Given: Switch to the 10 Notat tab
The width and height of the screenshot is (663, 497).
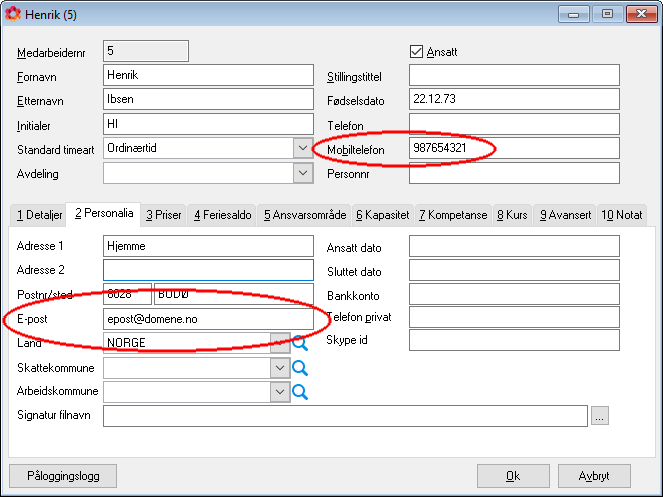Looking at the screenshot, I should click(622, 215).
